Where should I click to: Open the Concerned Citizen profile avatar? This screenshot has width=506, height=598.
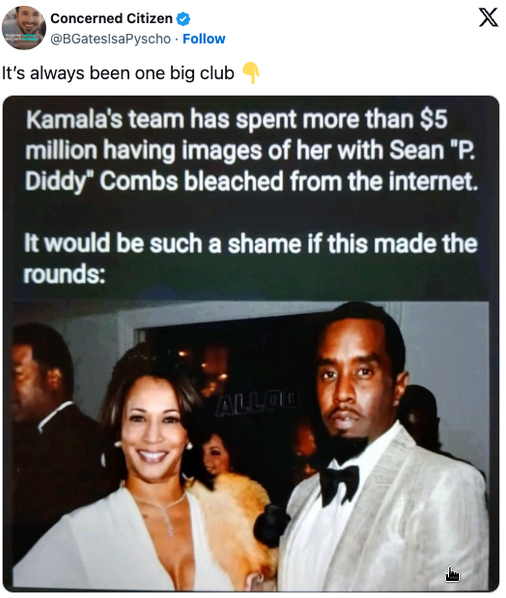(24, 27)
